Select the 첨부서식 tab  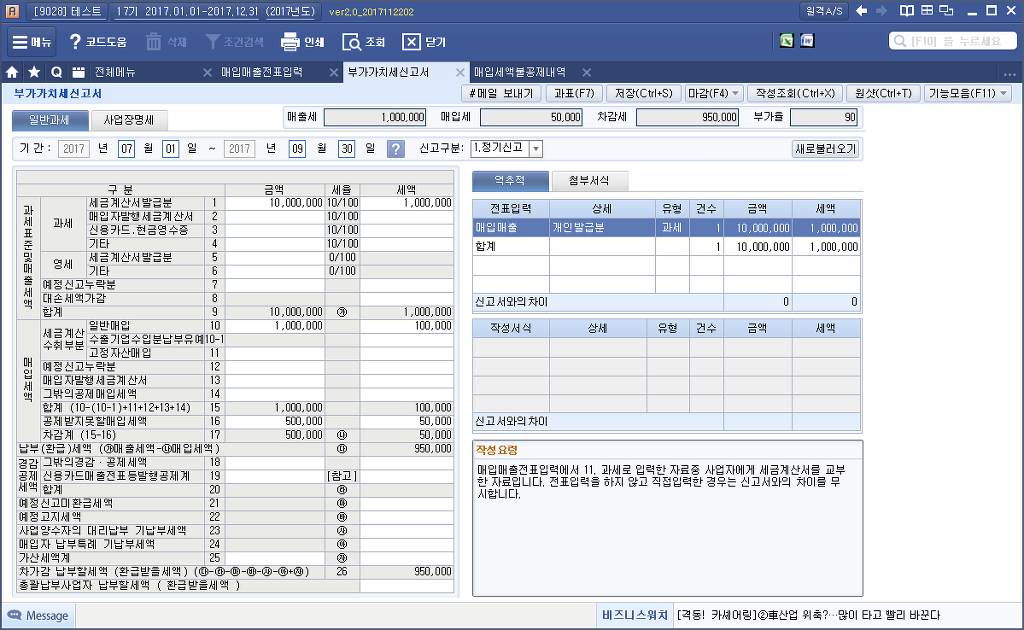592,181
